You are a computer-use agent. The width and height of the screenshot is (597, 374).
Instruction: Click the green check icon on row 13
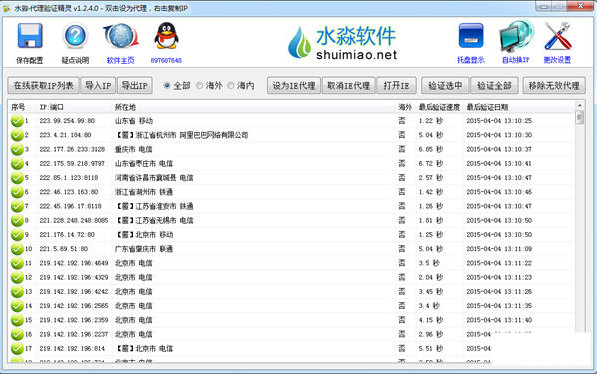[17, 292]
